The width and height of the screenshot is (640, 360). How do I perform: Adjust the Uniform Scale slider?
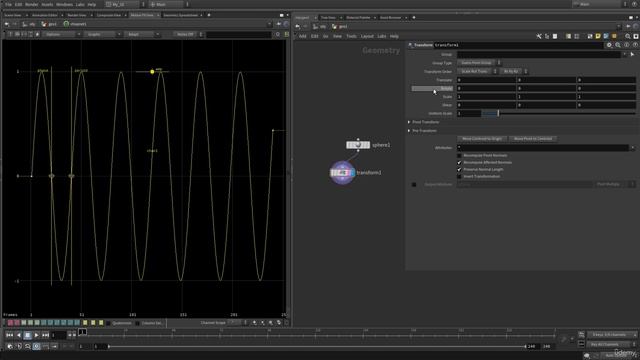click(559, 113)
